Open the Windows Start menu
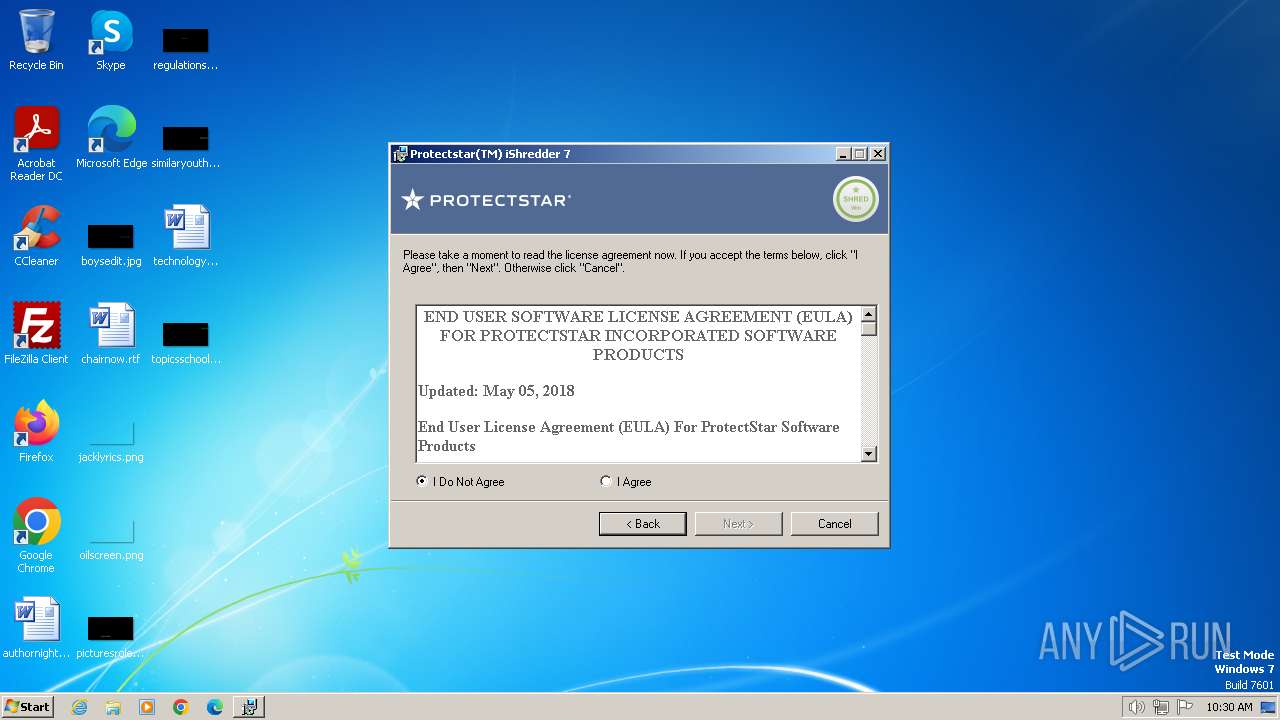This screenshot has width=1280, height=720. [28, 706]
